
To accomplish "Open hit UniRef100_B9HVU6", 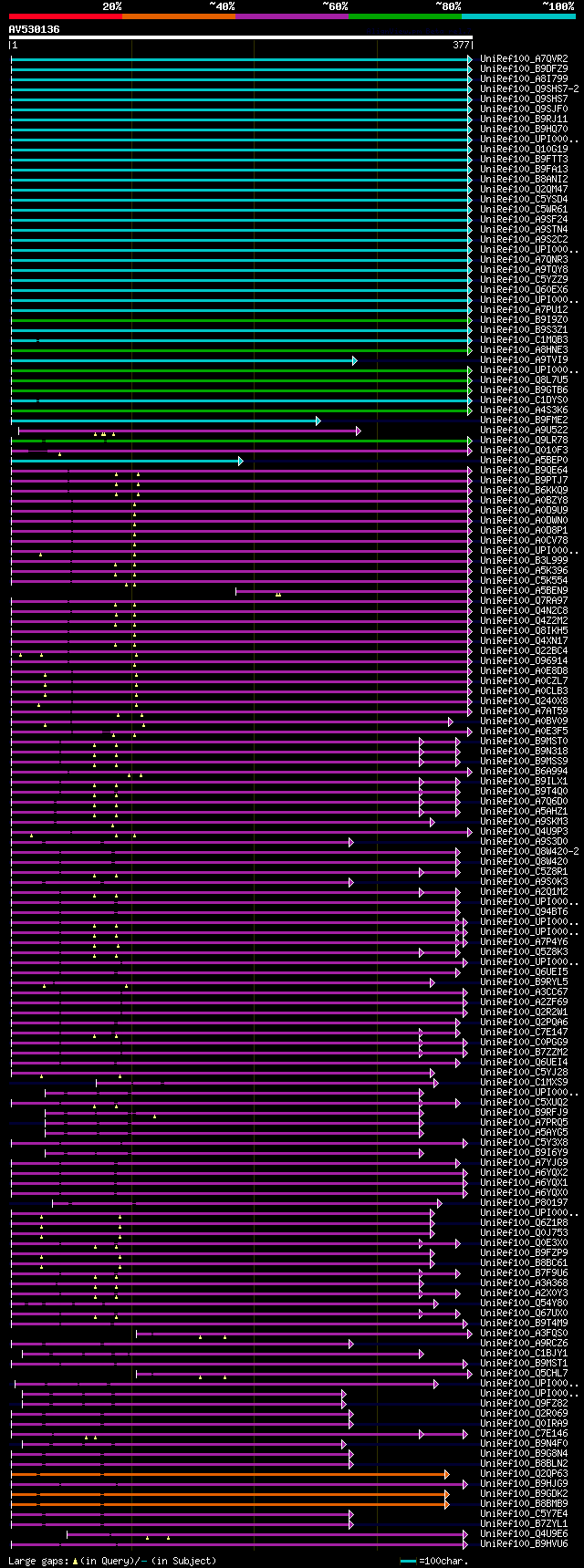I will click(x=524, y=1543).
